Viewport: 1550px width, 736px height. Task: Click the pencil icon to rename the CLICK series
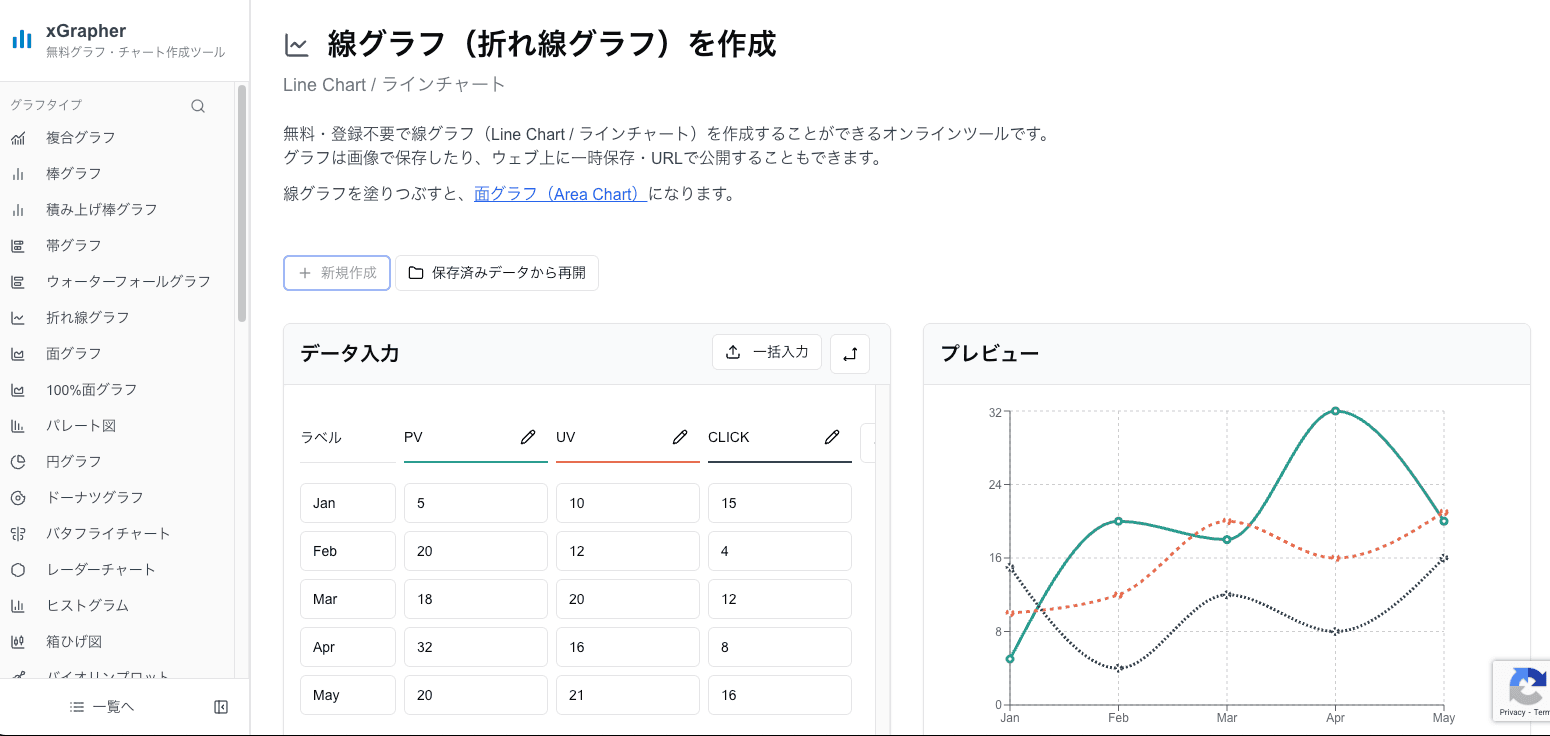click(832, 436)
